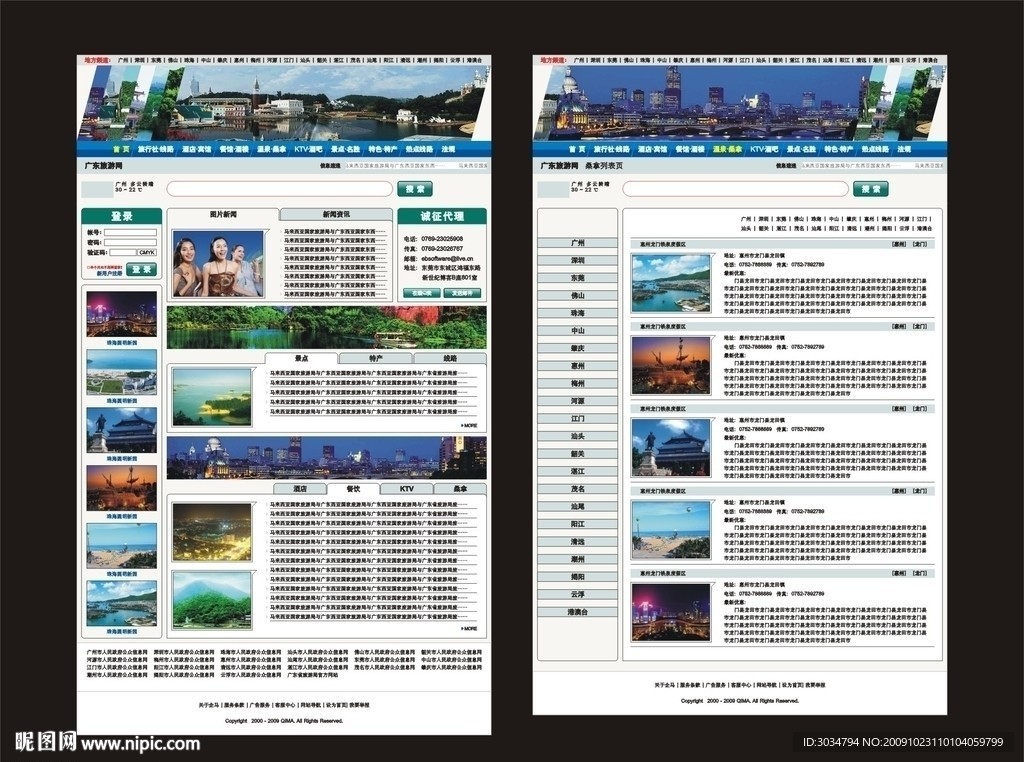Image resolution: width=1024 pixels, height=762 pixels.
Task: Select 珠海 in right page city sidebar
Action: (577, 313)
